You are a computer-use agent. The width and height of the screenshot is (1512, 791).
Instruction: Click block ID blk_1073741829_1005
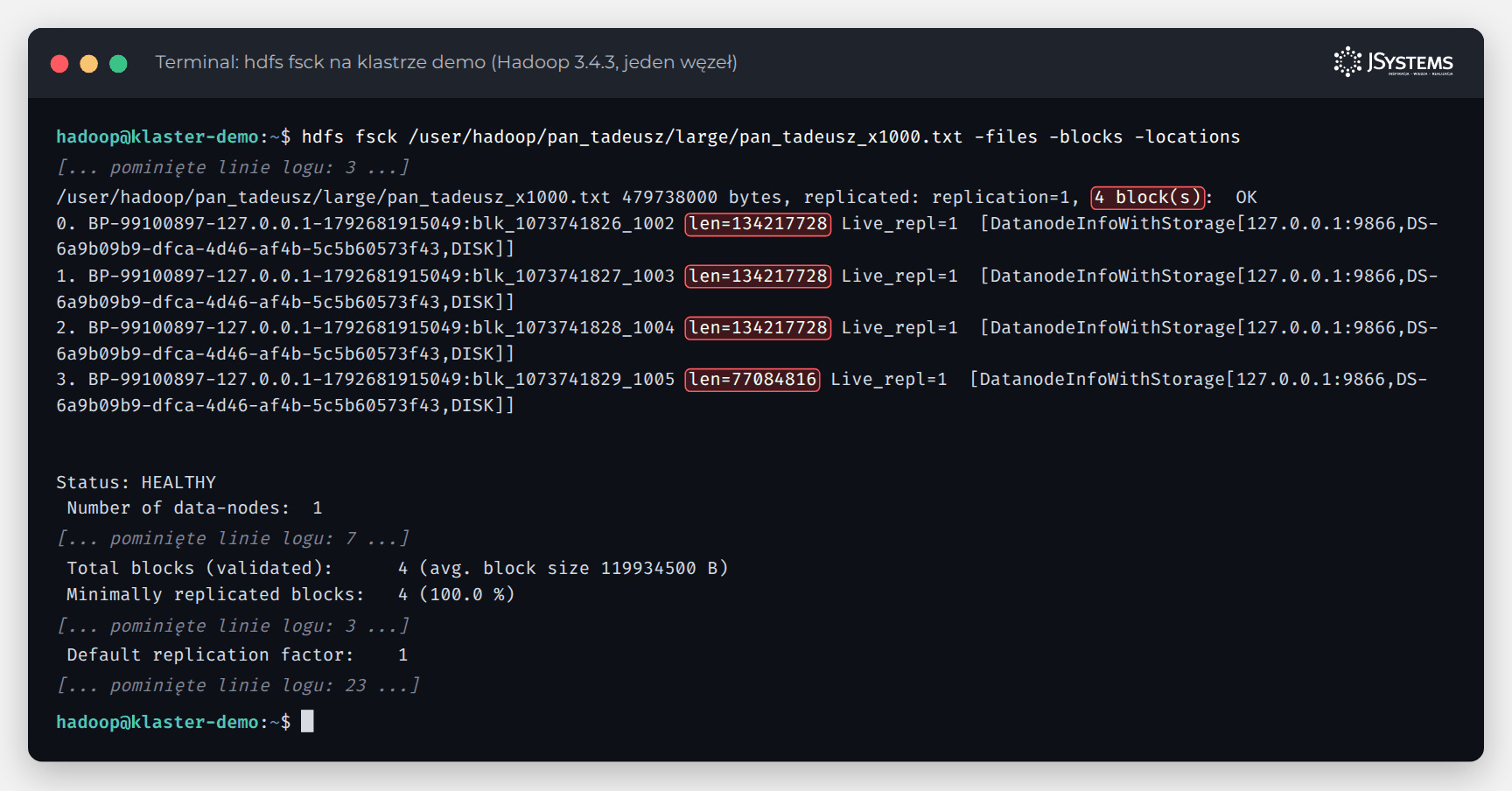[x=573, y=379]
